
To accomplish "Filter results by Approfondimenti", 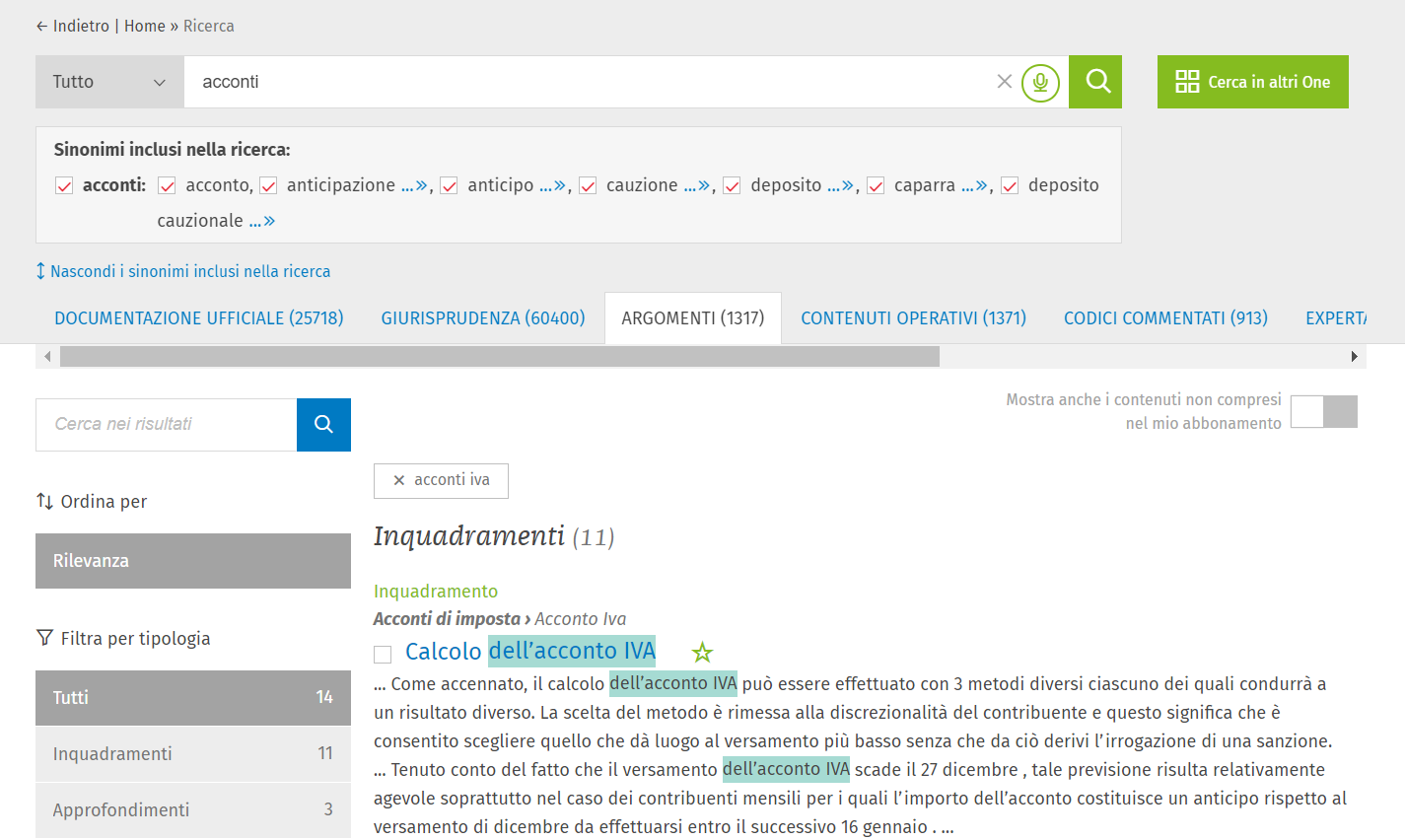I will point(192,810).
